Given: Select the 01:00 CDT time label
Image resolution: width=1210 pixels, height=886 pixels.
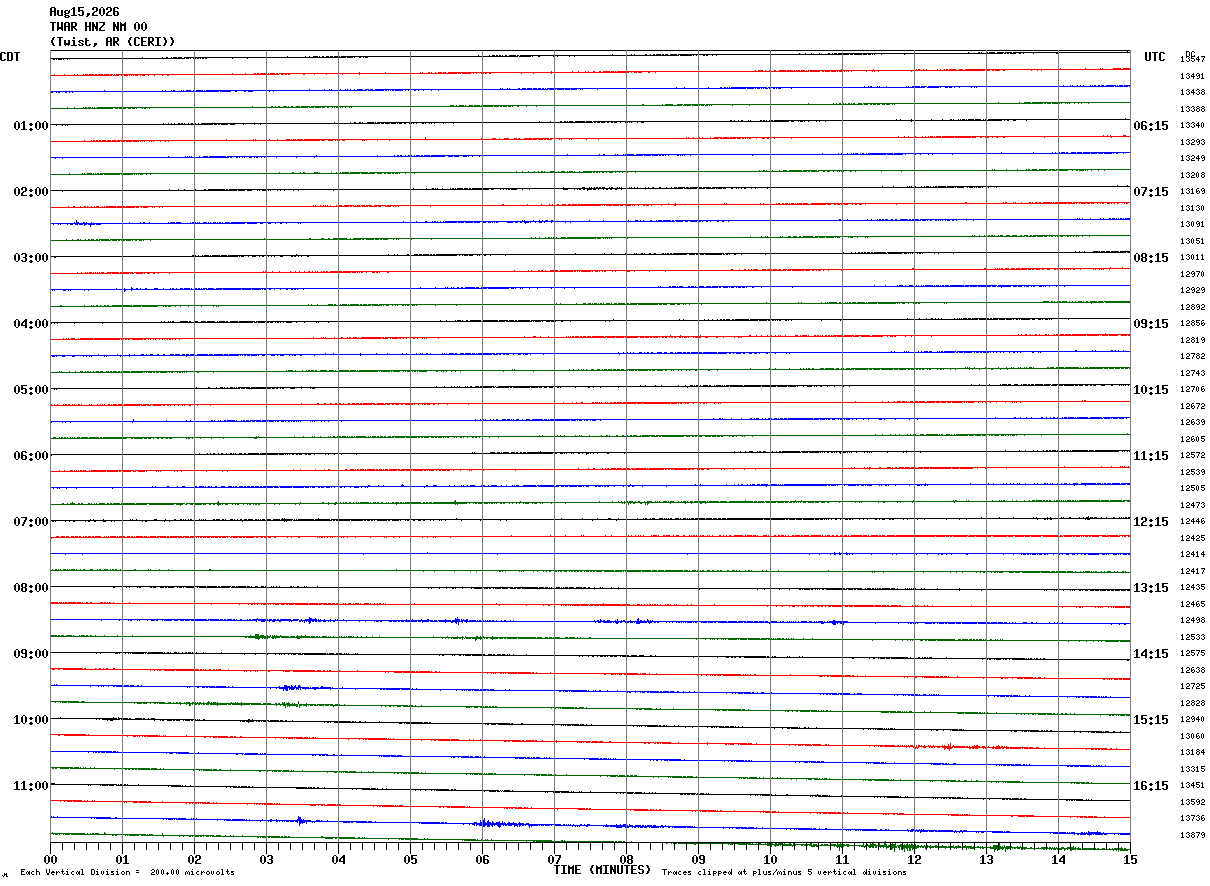Looking at the screenshot, I should pos(30,126).
